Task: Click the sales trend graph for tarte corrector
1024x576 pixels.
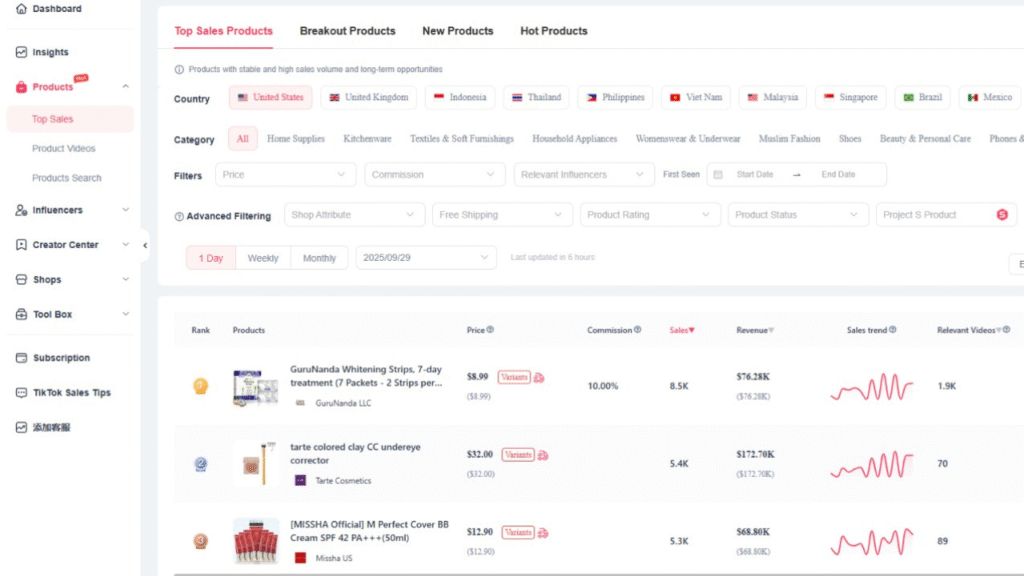Action: [x=871, y=463]
